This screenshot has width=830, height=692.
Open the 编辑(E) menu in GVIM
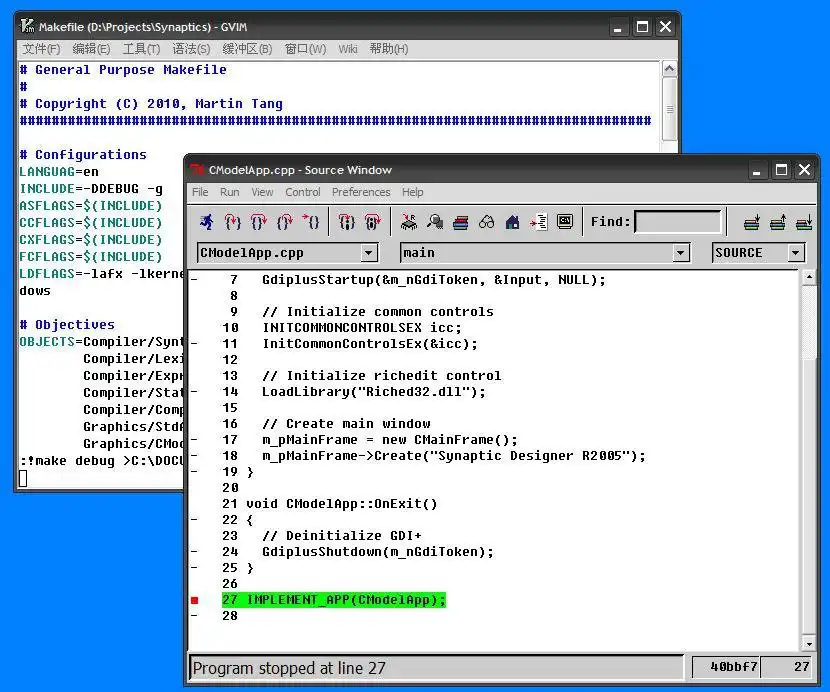91,49
